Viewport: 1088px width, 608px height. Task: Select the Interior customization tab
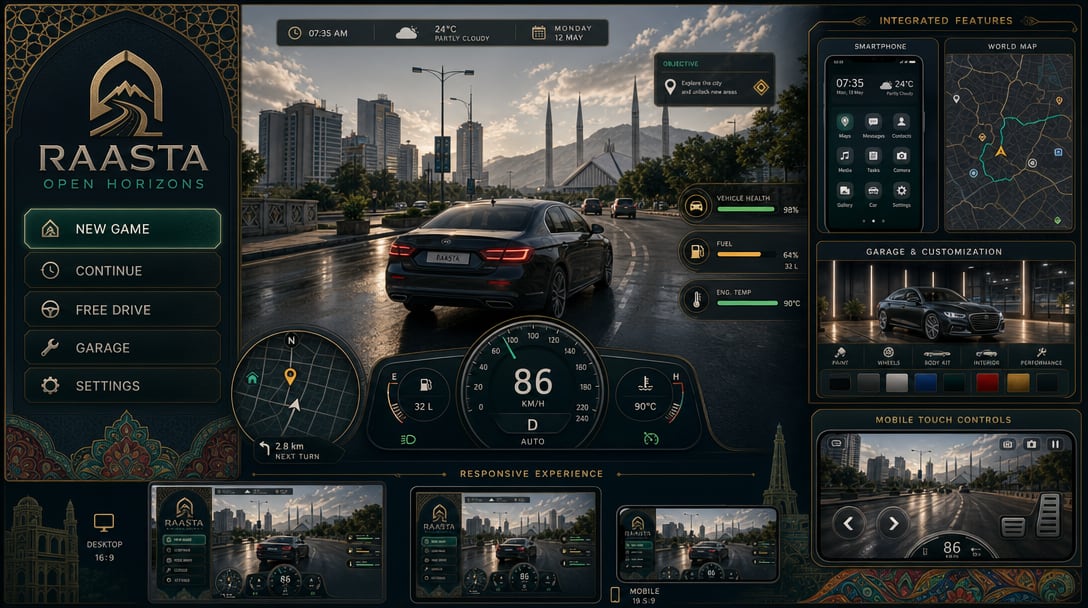coord(986,357)
